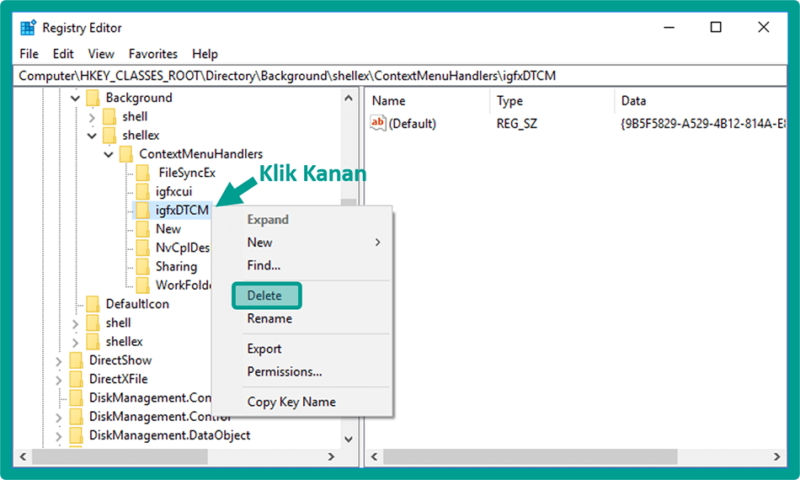Select the igfxcui folder icon
This screenshot has width=800, height=480.
pos(142,191)
